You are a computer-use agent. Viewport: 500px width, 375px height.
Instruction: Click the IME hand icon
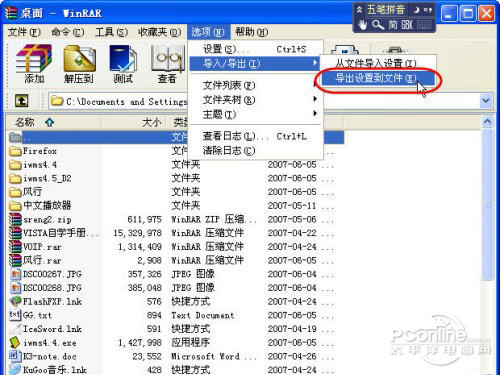363,25
